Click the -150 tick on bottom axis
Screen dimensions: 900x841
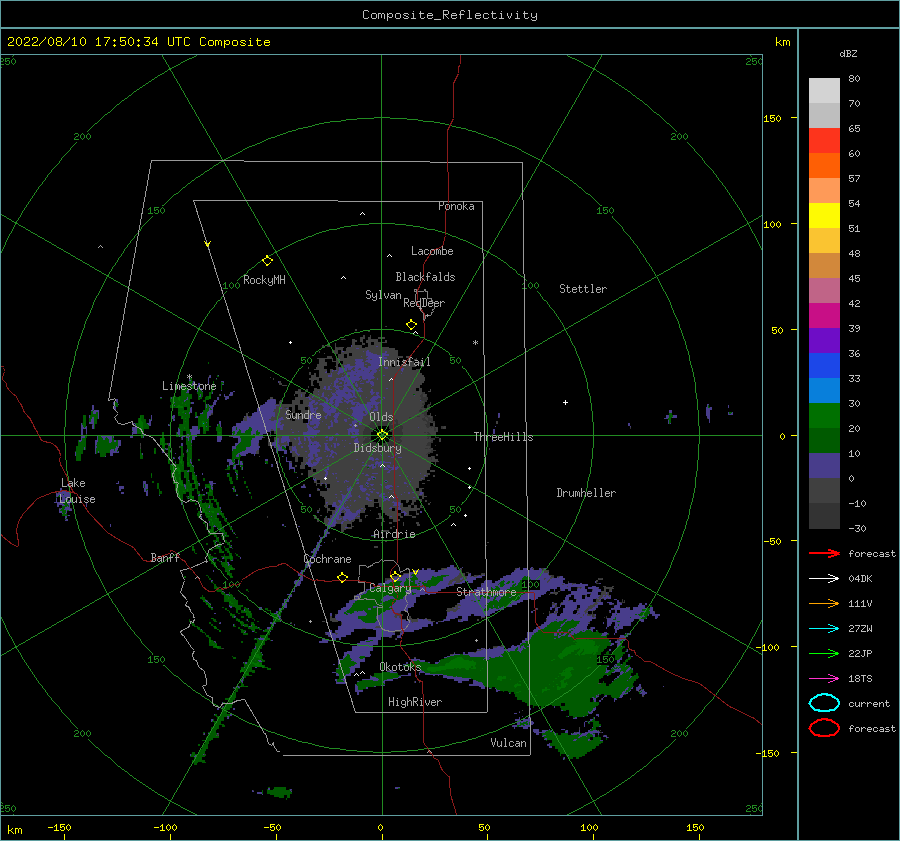pos(59,827)
